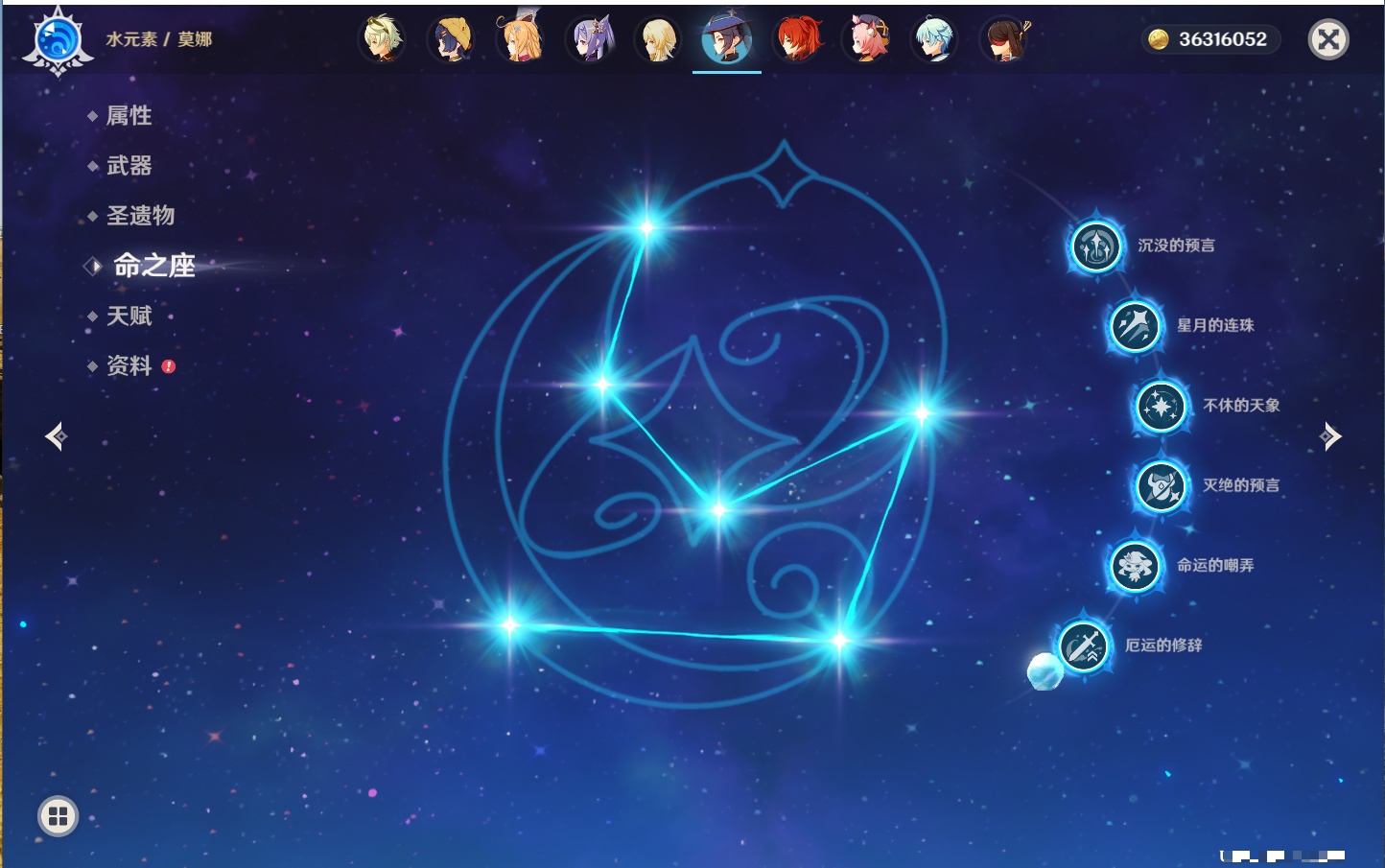Image resolution: width=1385 pixels, height=868 pixels.
Task: Click the central star of the constellation
Action: click(x=718, y=509)
